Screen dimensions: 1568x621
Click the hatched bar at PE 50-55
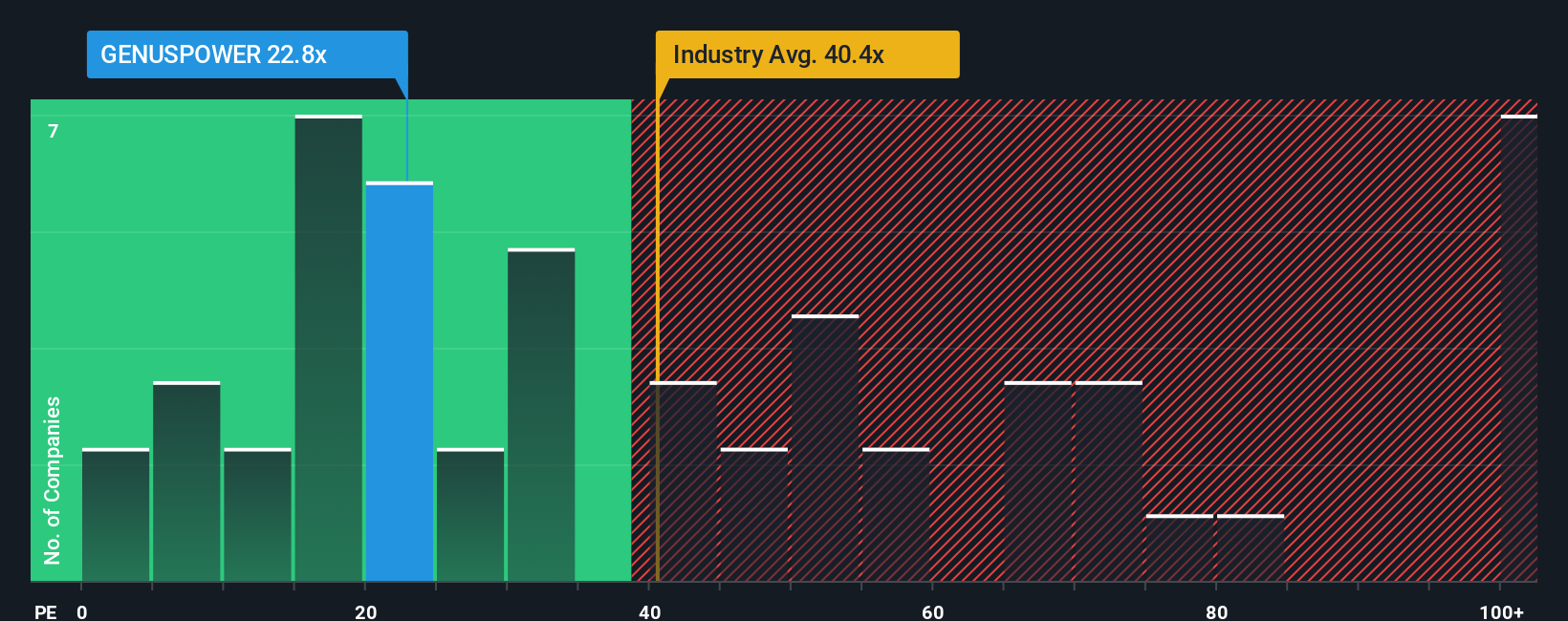coord(825,447)
